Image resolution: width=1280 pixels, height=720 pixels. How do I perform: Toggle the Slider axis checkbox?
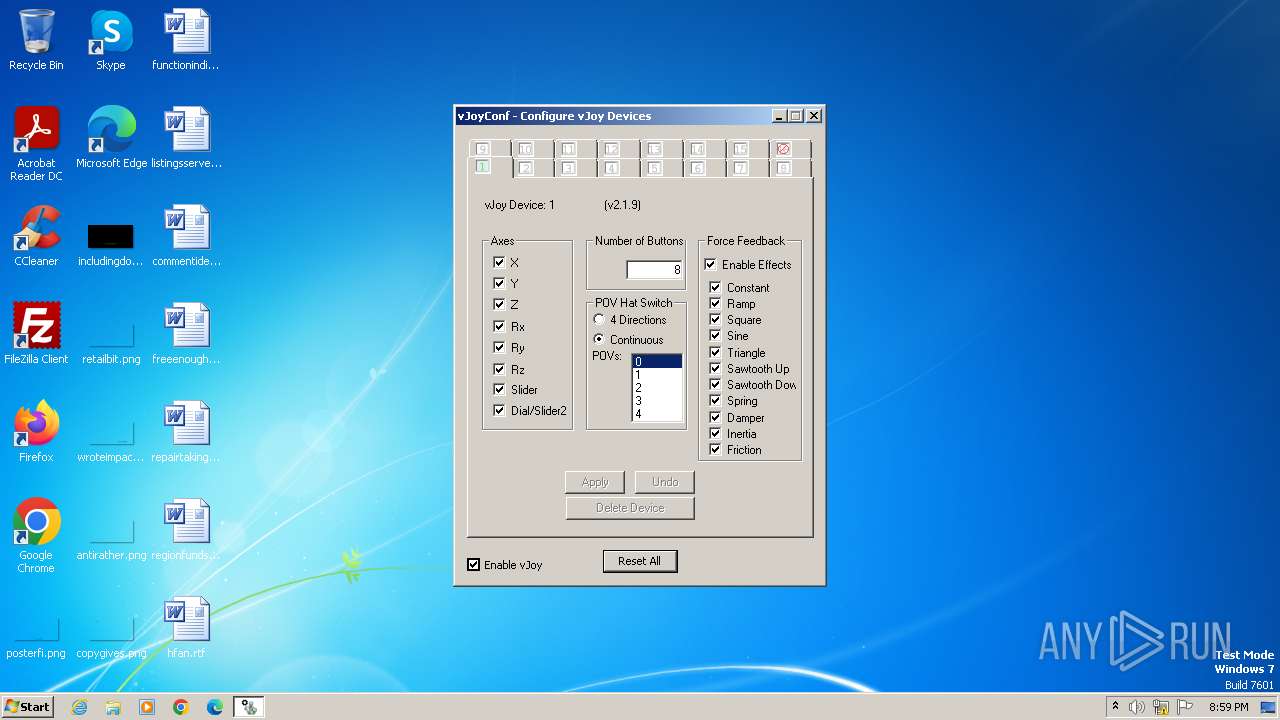[499, 389]
